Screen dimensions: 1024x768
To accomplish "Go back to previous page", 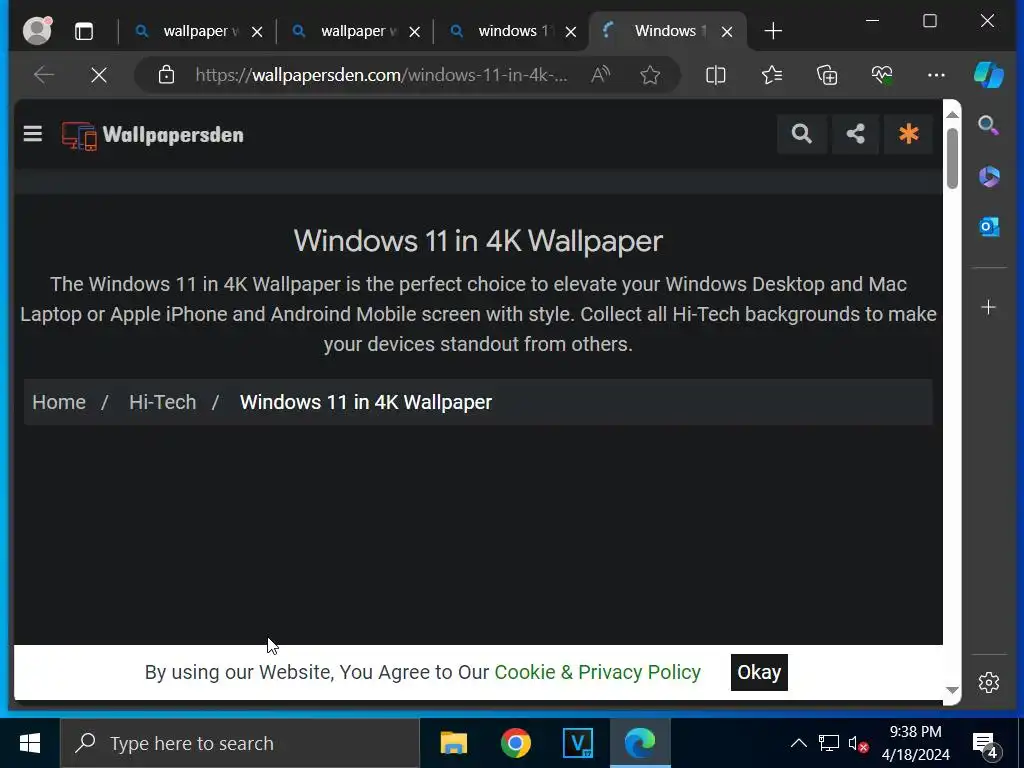I will pos(44,75).
